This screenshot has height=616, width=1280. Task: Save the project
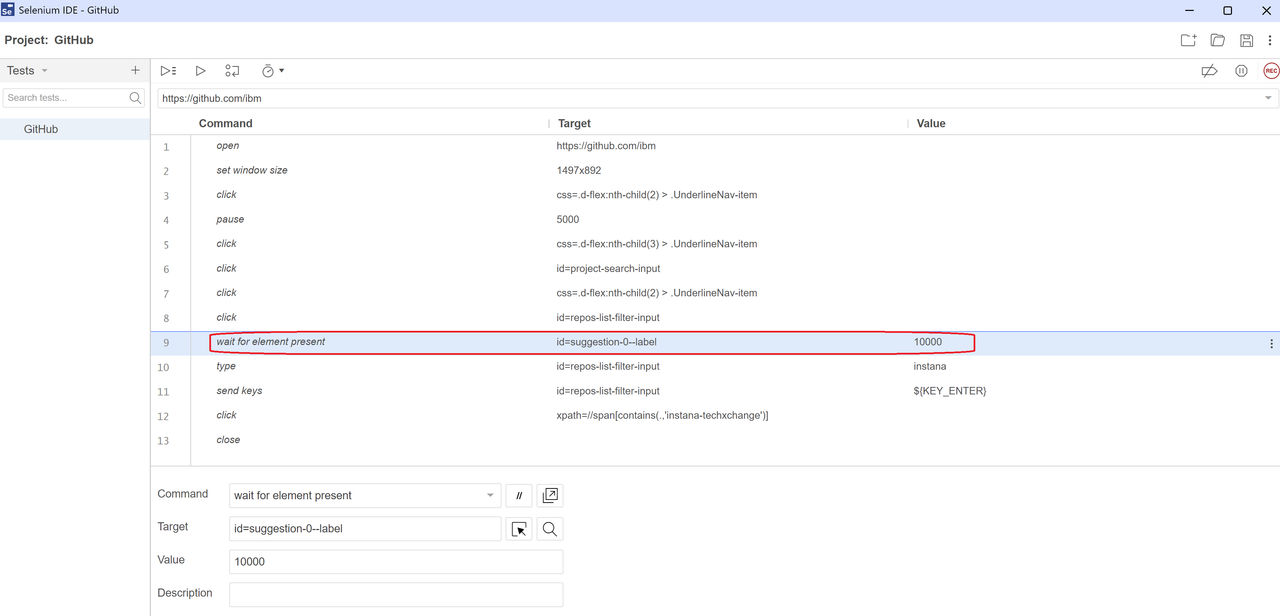click(x=1246, y=40)
